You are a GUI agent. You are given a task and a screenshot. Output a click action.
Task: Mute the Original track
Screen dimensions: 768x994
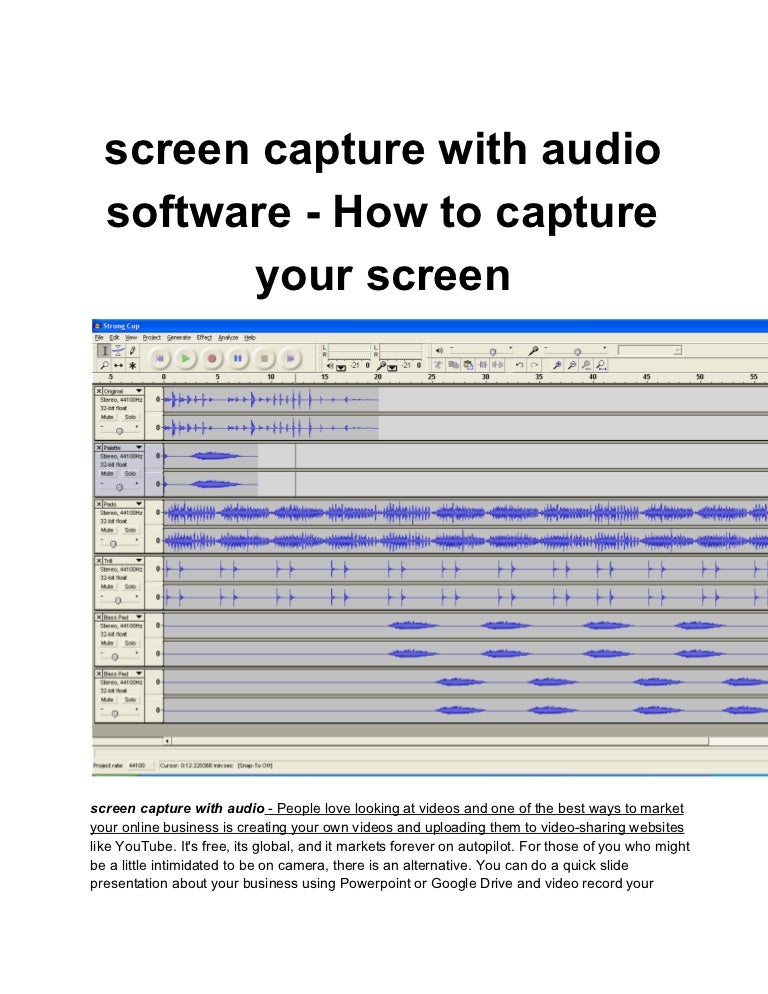[x=107, y=417]
